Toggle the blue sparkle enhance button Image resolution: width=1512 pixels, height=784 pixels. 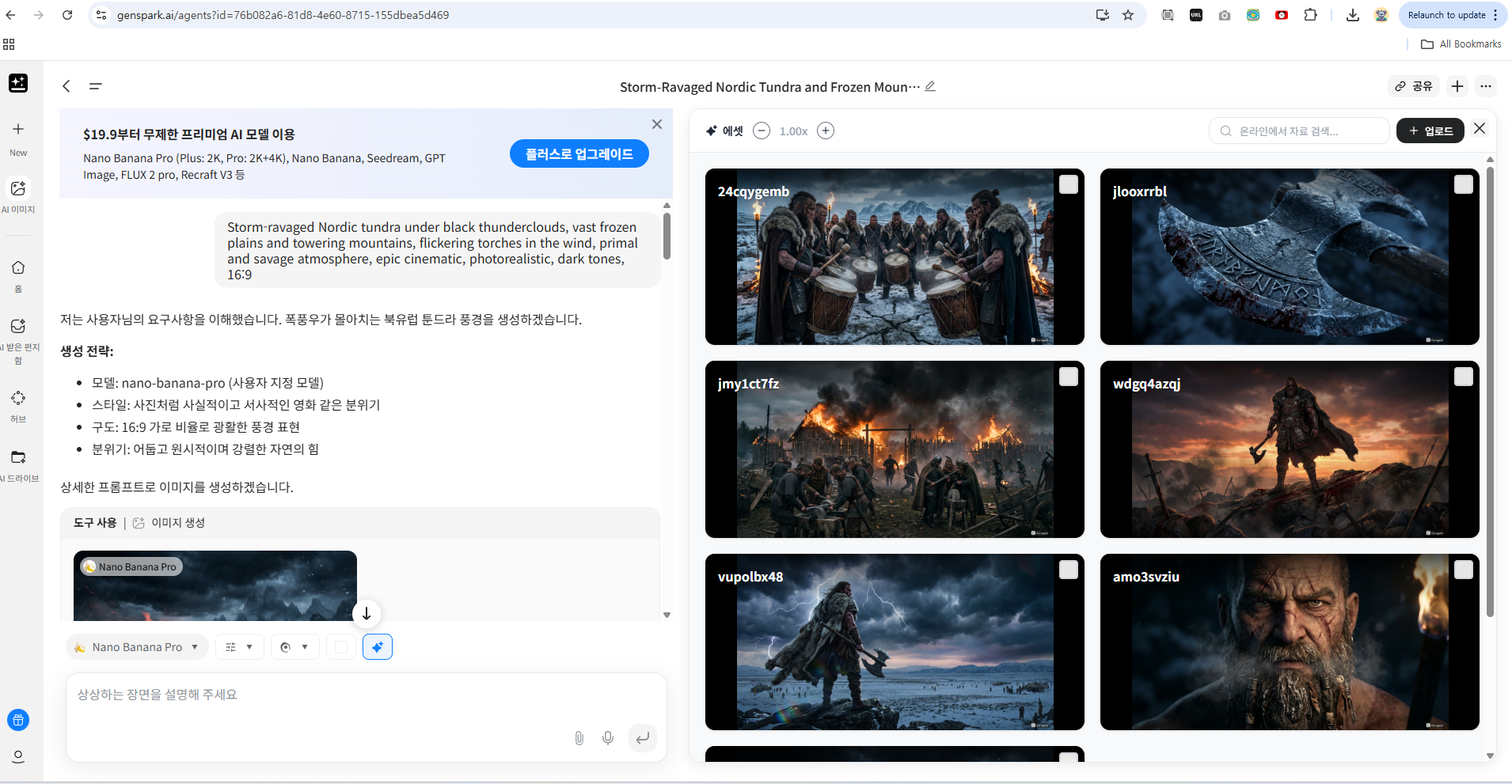pyautogui.click(x=378, y=647)
